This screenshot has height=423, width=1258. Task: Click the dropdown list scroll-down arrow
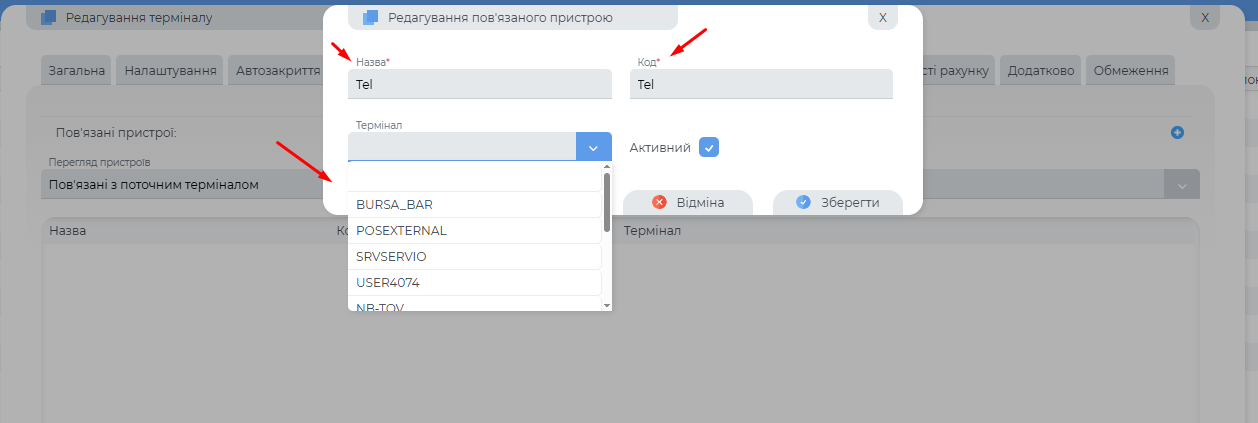click(x=606, y=304)
